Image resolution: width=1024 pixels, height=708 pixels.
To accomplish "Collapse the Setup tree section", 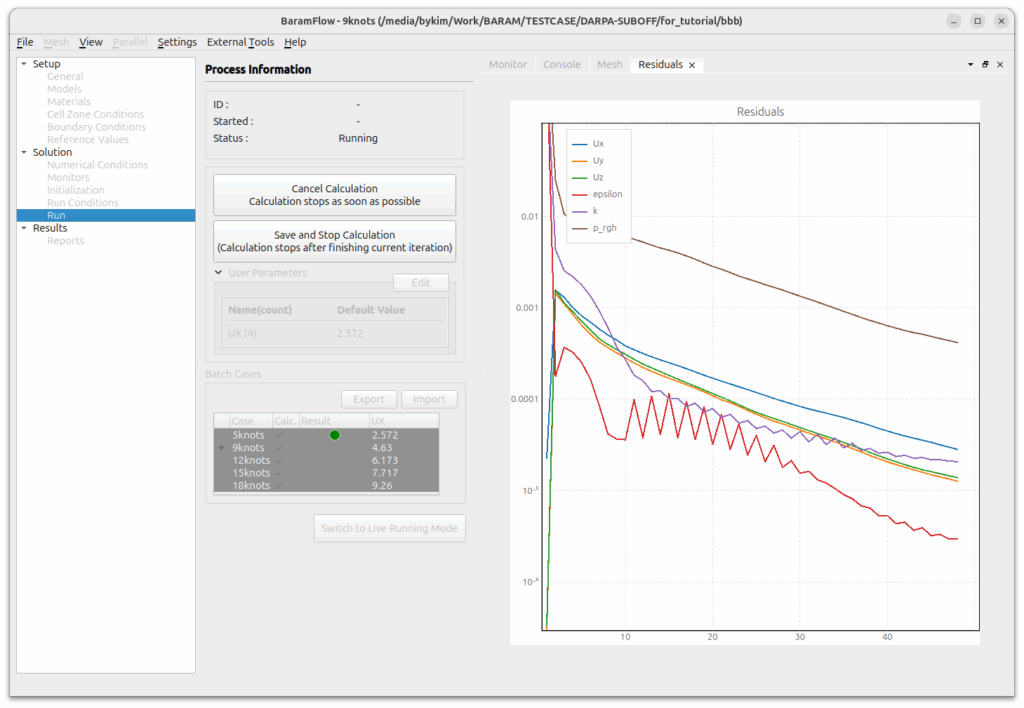I will click(x=24, y=63).
